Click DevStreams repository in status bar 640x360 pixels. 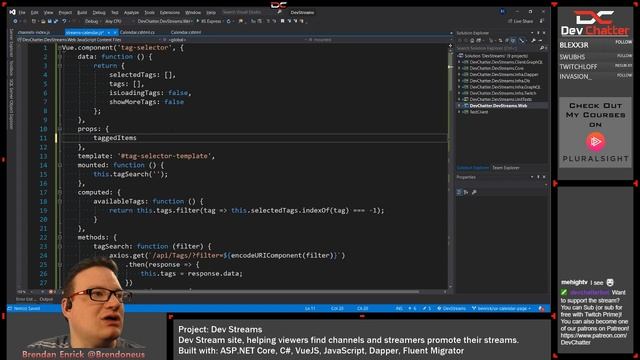[x=454, y=309]
